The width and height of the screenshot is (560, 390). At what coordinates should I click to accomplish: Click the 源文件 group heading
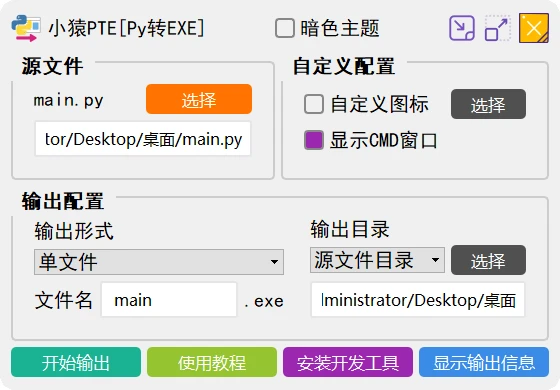click(52, 66)
